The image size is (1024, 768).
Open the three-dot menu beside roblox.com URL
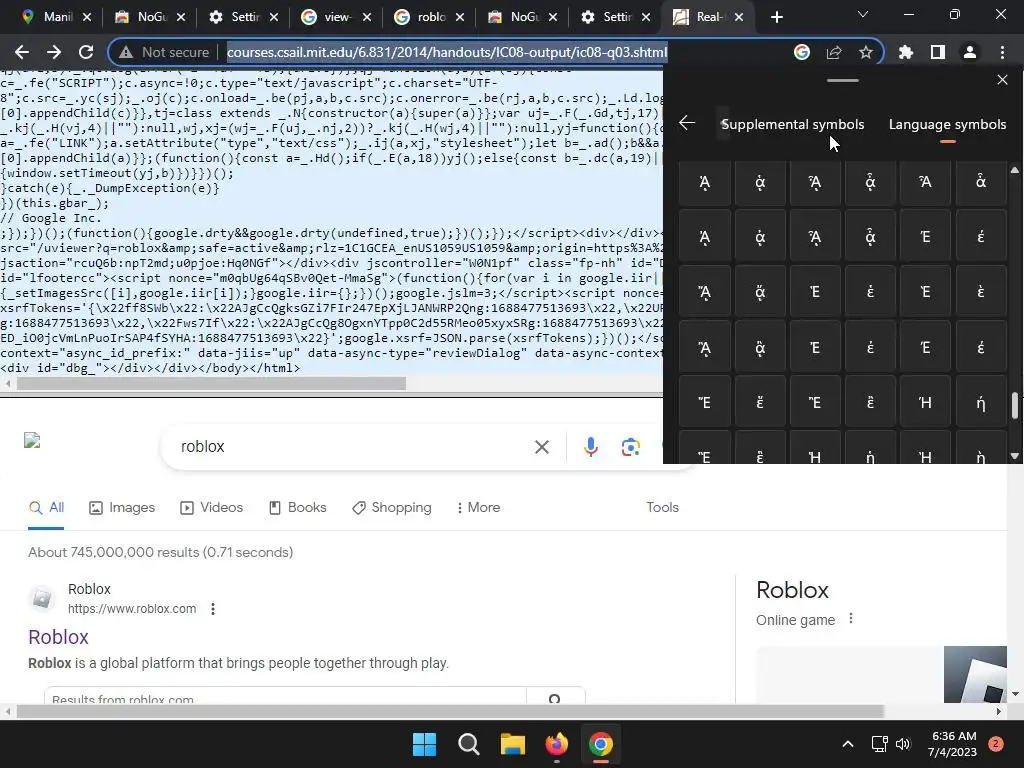(x=213, y=609)
